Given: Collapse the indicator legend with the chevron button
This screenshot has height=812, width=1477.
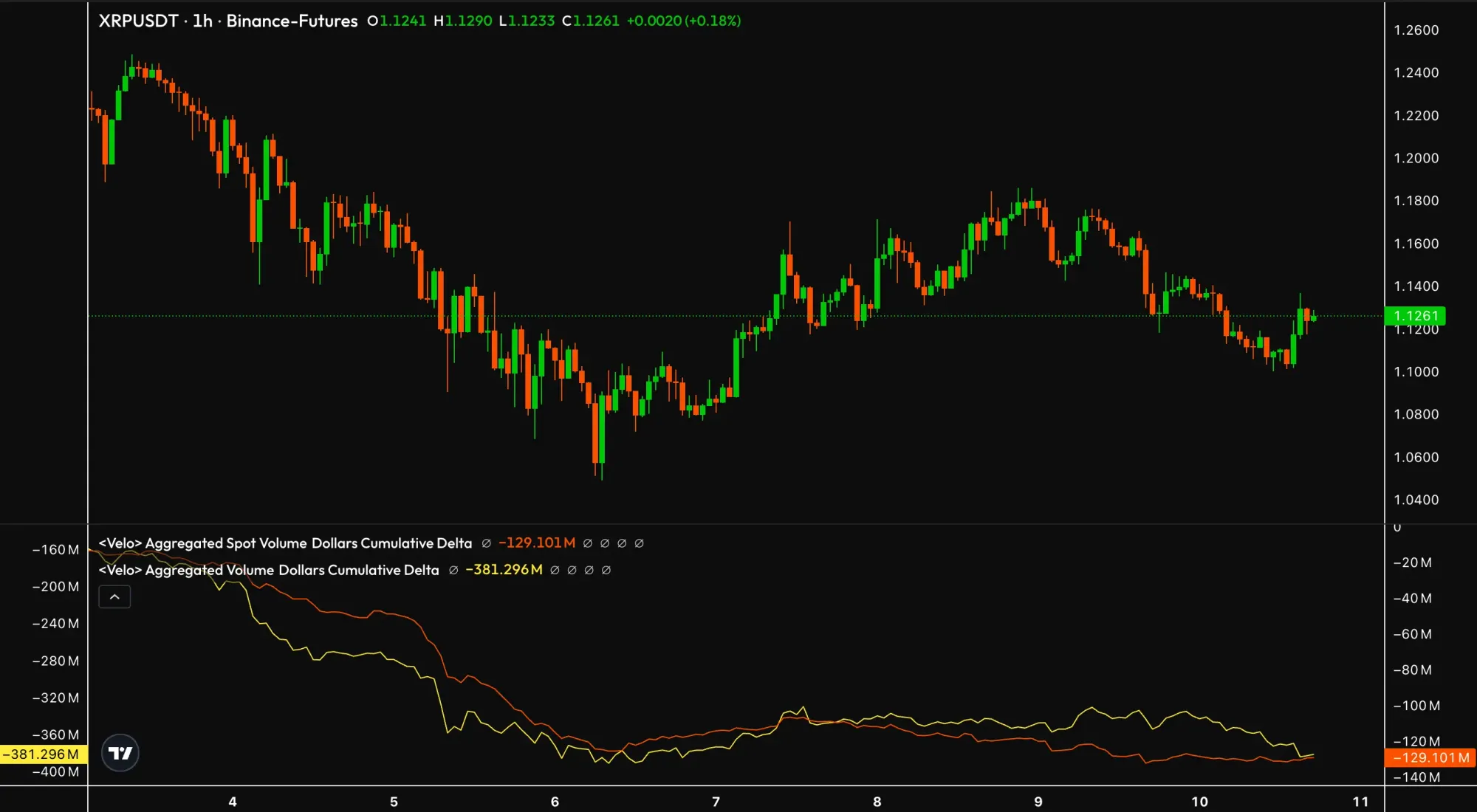Looking at the screenshot, I should click(x=114, y=596).
